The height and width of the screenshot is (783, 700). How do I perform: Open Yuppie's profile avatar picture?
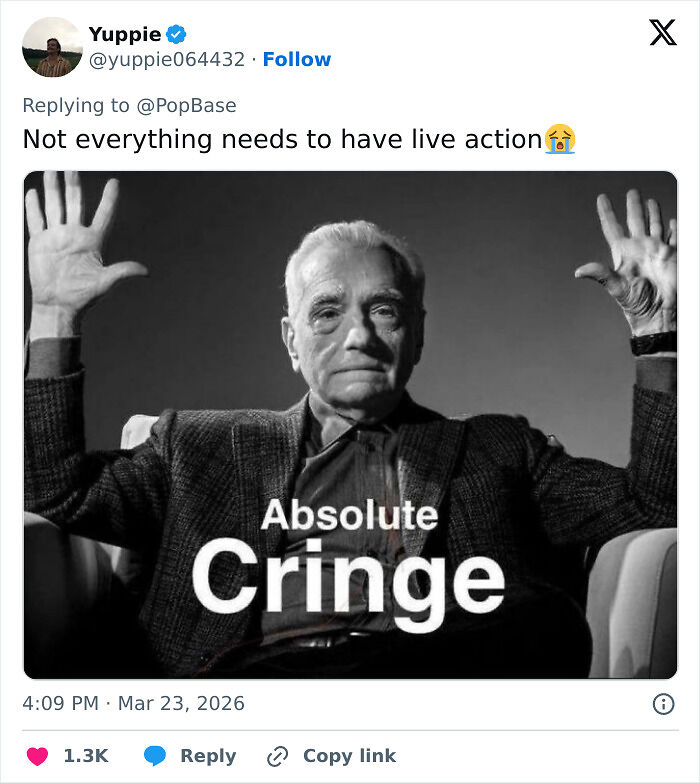[52, 47]
